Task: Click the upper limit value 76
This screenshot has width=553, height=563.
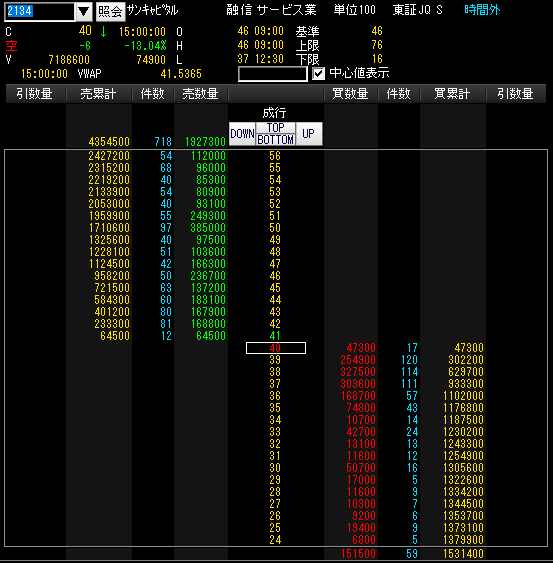Action: [377, 45]
